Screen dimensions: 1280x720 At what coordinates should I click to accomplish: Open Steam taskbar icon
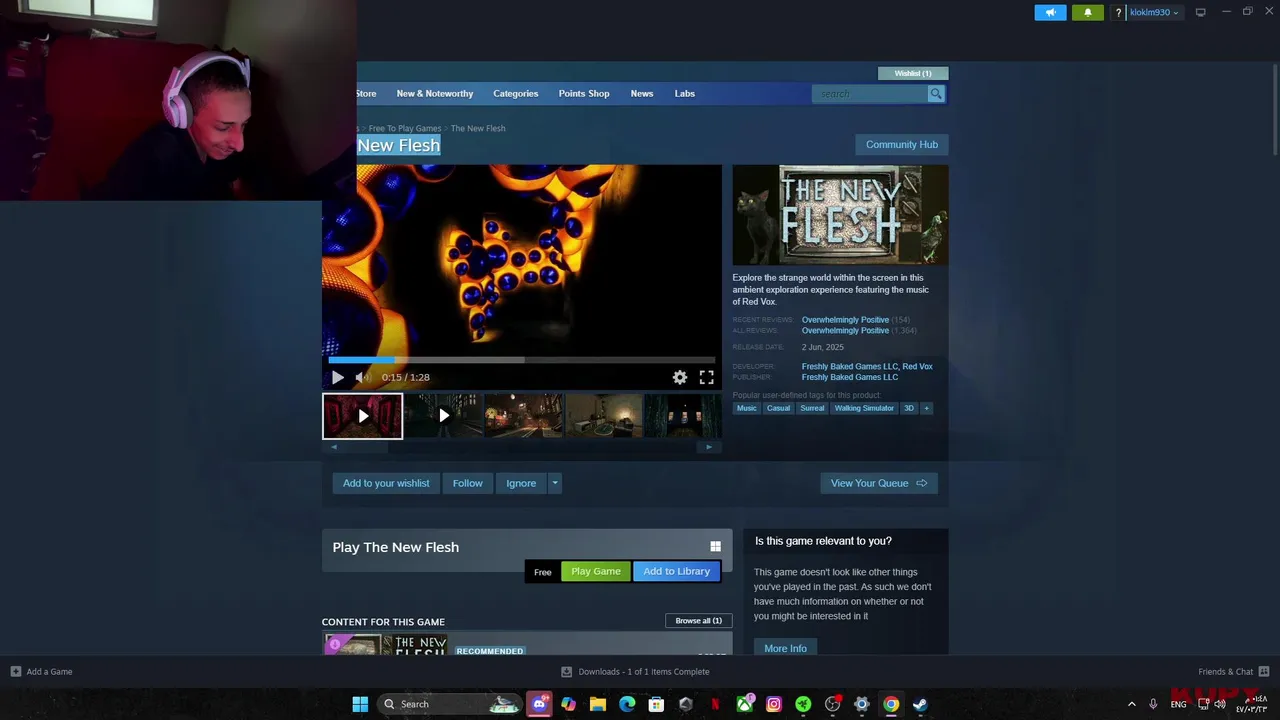[920, 704]
